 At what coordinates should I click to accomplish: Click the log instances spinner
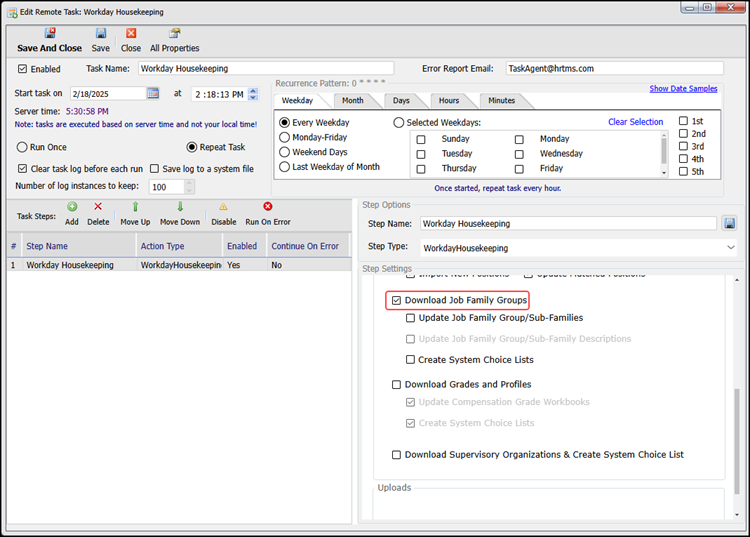click(x=189, y=186)
